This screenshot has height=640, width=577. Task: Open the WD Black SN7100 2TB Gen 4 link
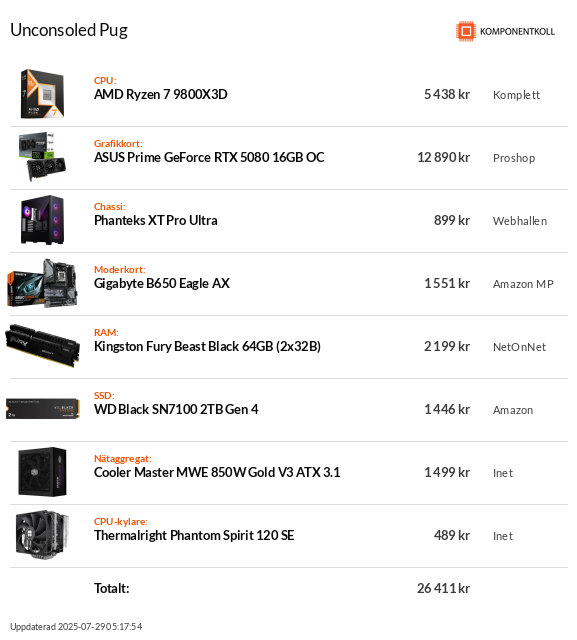[x=176, y=409]
